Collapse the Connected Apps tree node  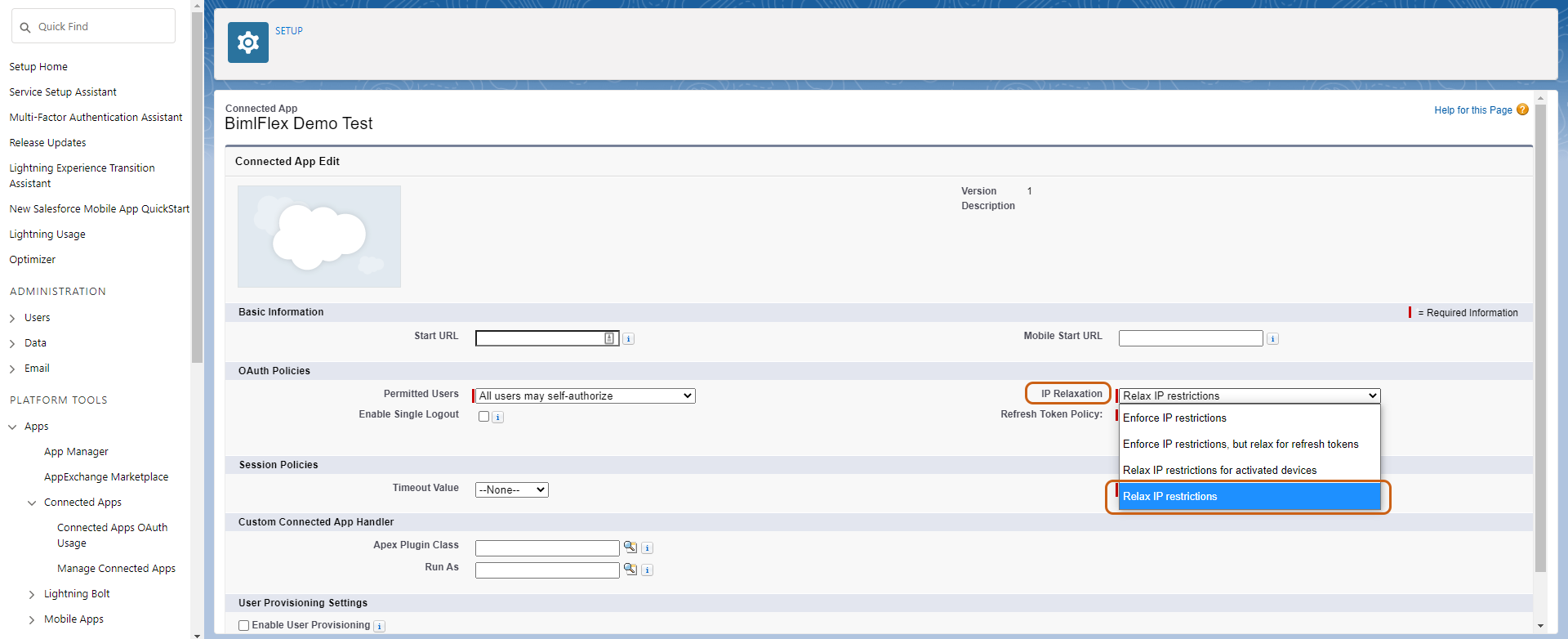click(32, 503)
